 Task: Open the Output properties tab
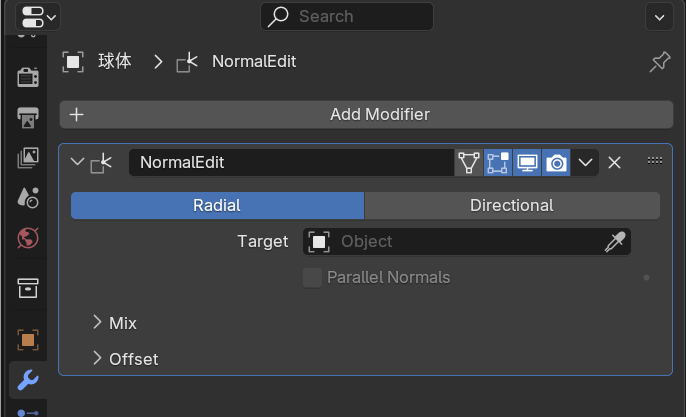click(28, 117)
